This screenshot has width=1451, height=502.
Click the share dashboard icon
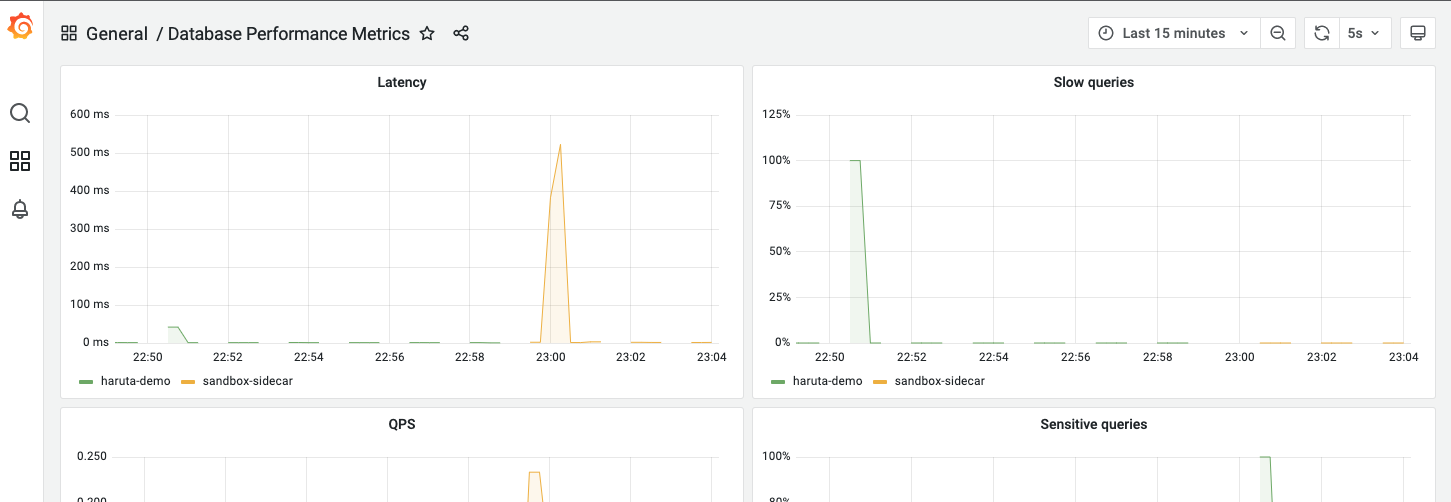[461, 33]
